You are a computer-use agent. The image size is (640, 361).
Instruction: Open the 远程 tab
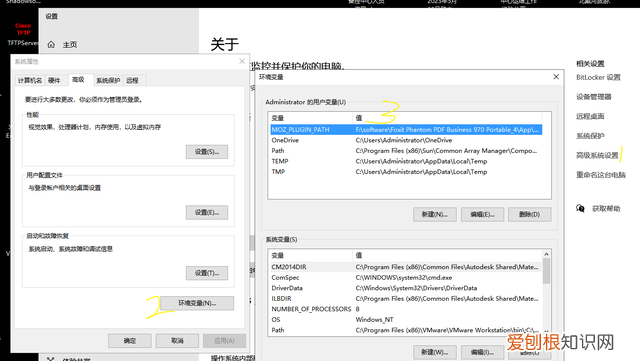pyautogui.click(x=132, y=80)
